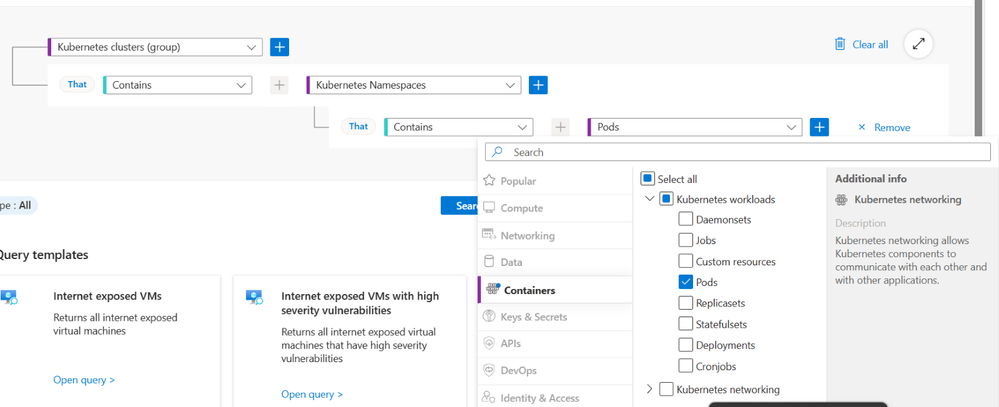Toggle the Kubernetes workloads checkbox
This screenshot has height=407, width=999.
(666, 199)
